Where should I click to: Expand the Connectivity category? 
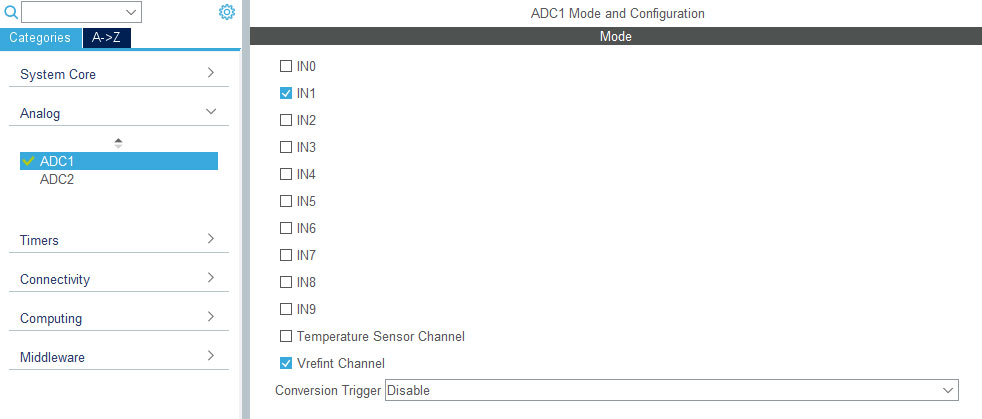point(118,279)
